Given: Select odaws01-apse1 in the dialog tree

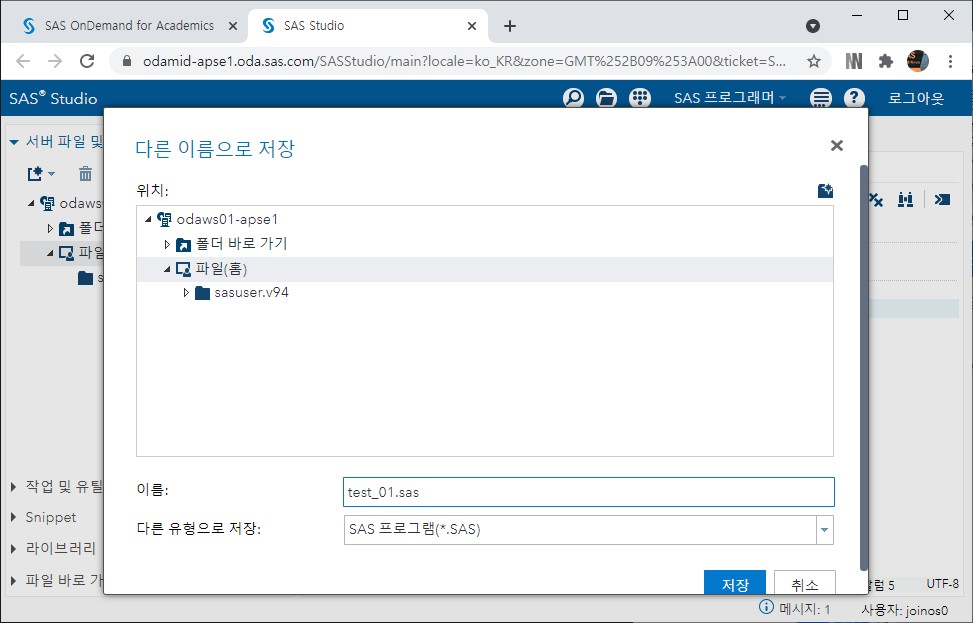Looking at the screenshot, I should [227, 219].
